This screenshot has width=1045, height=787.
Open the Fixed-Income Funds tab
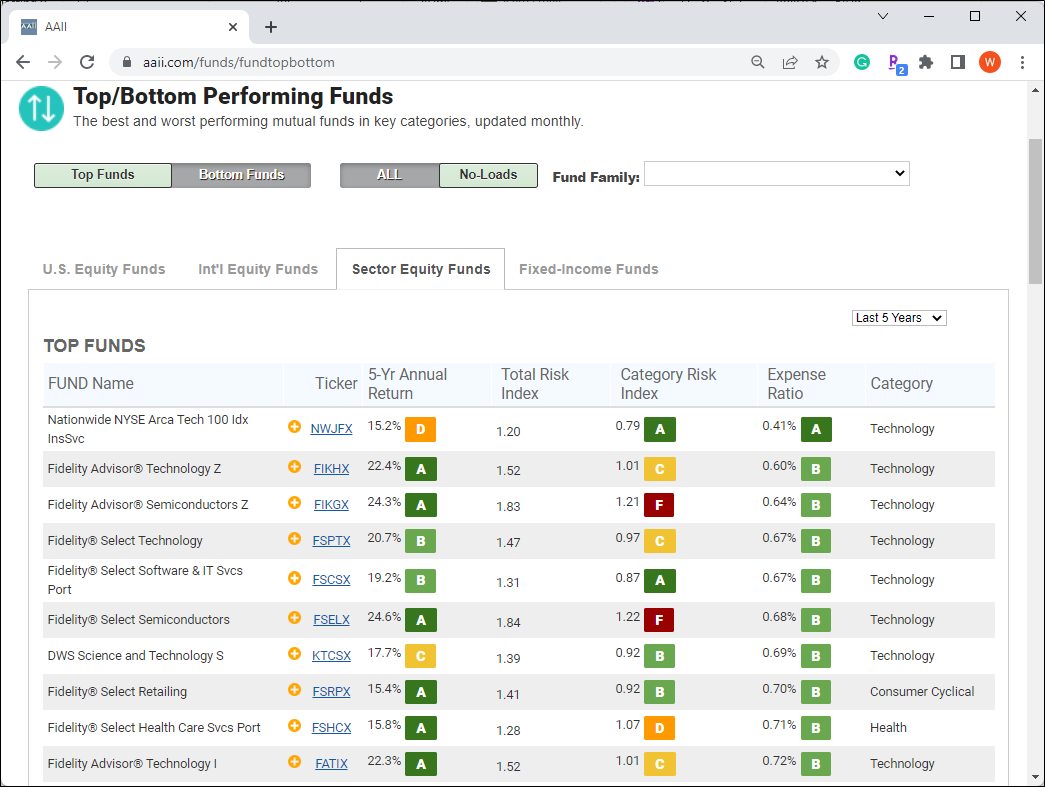pos(588,269)
